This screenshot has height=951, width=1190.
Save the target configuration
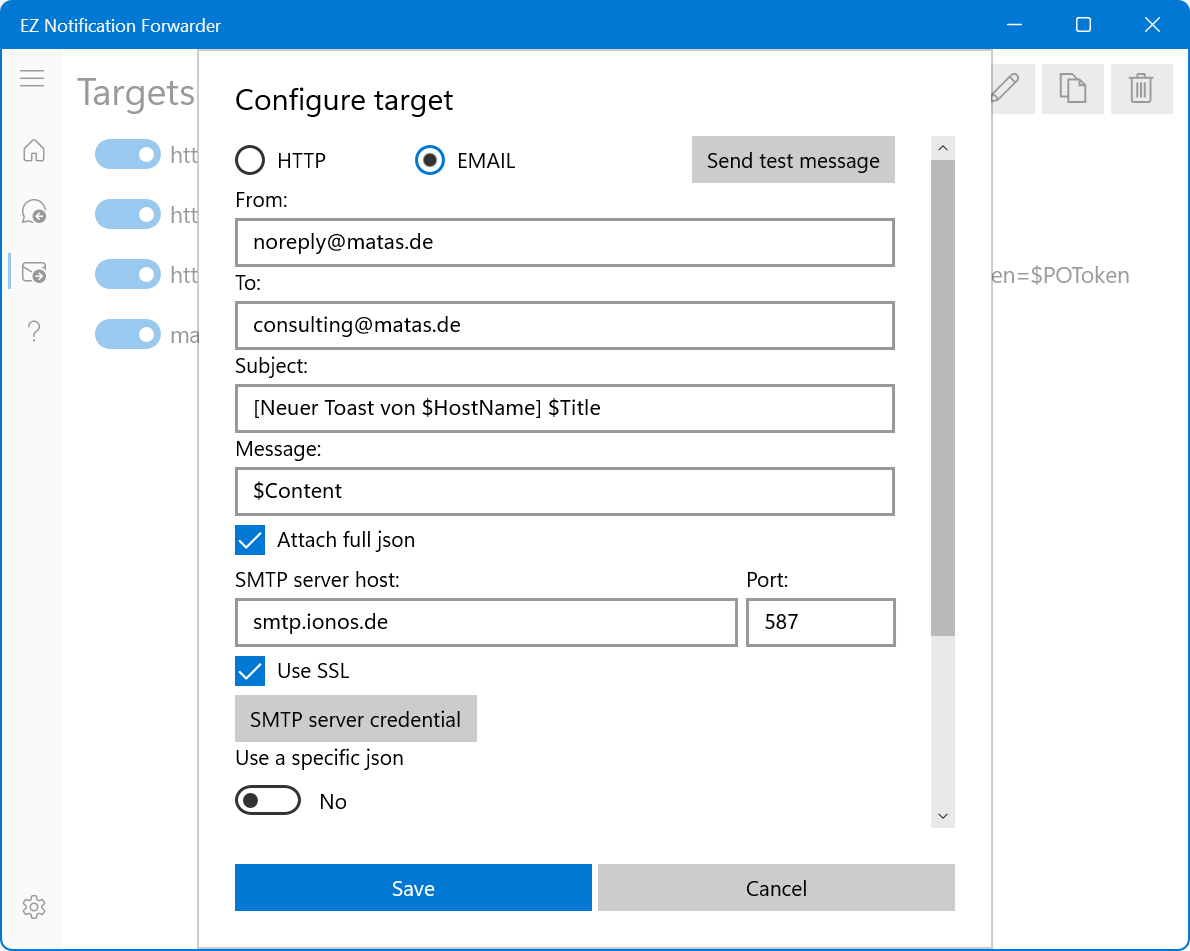click(x=413, y=887)
